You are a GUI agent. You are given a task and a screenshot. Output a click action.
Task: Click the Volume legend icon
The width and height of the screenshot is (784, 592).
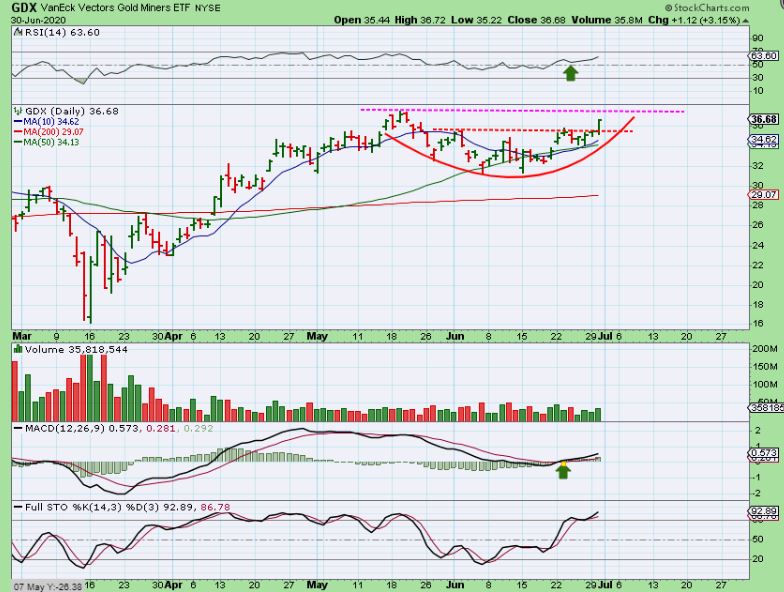[x=18, y=350]
